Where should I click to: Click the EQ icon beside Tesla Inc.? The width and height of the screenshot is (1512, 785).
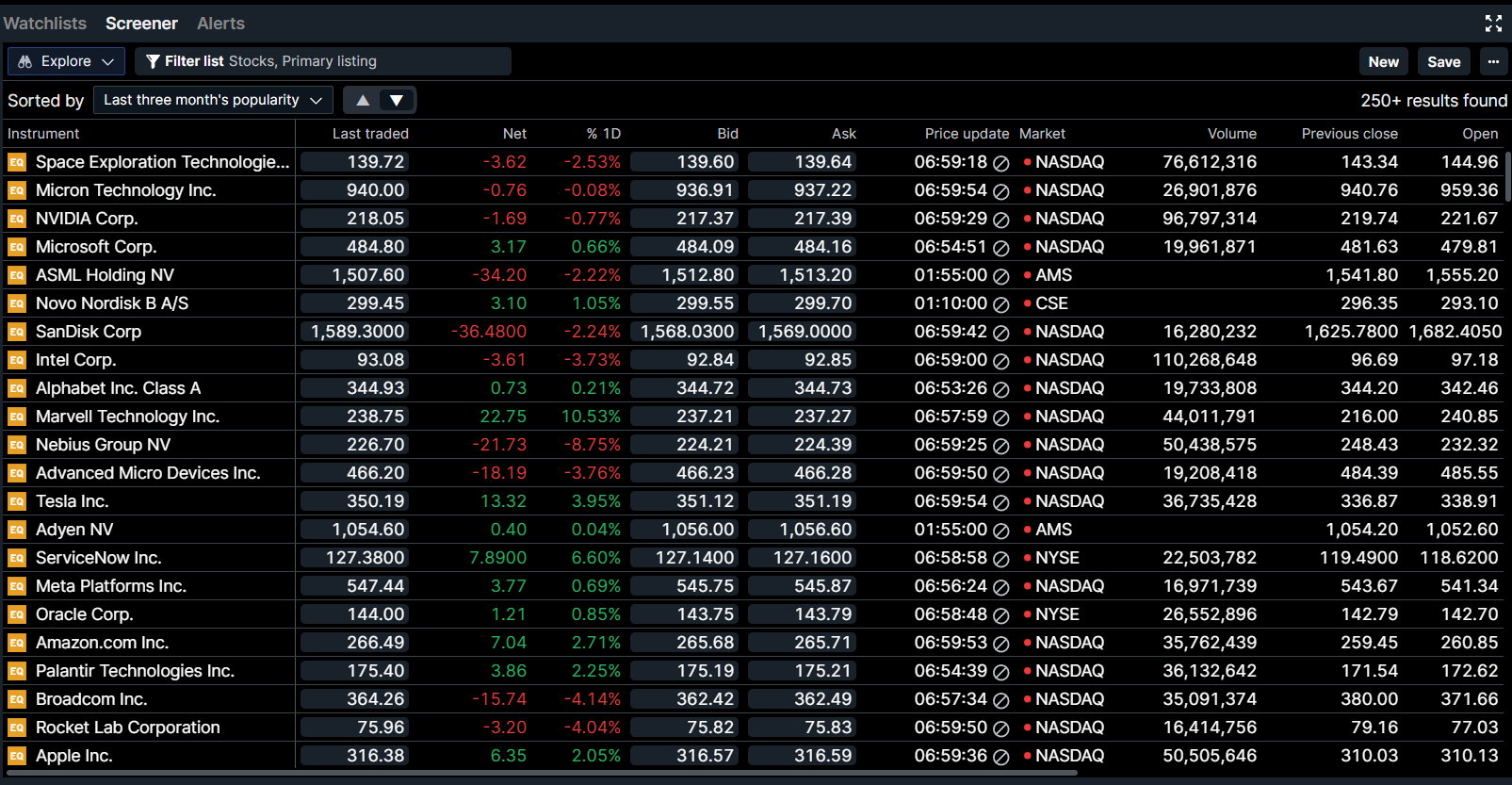[x=17, y=501]
